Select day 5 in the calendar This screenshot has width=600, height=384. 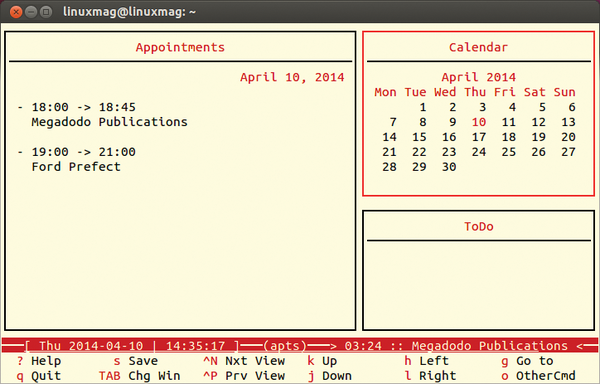[x=542, y=107]
